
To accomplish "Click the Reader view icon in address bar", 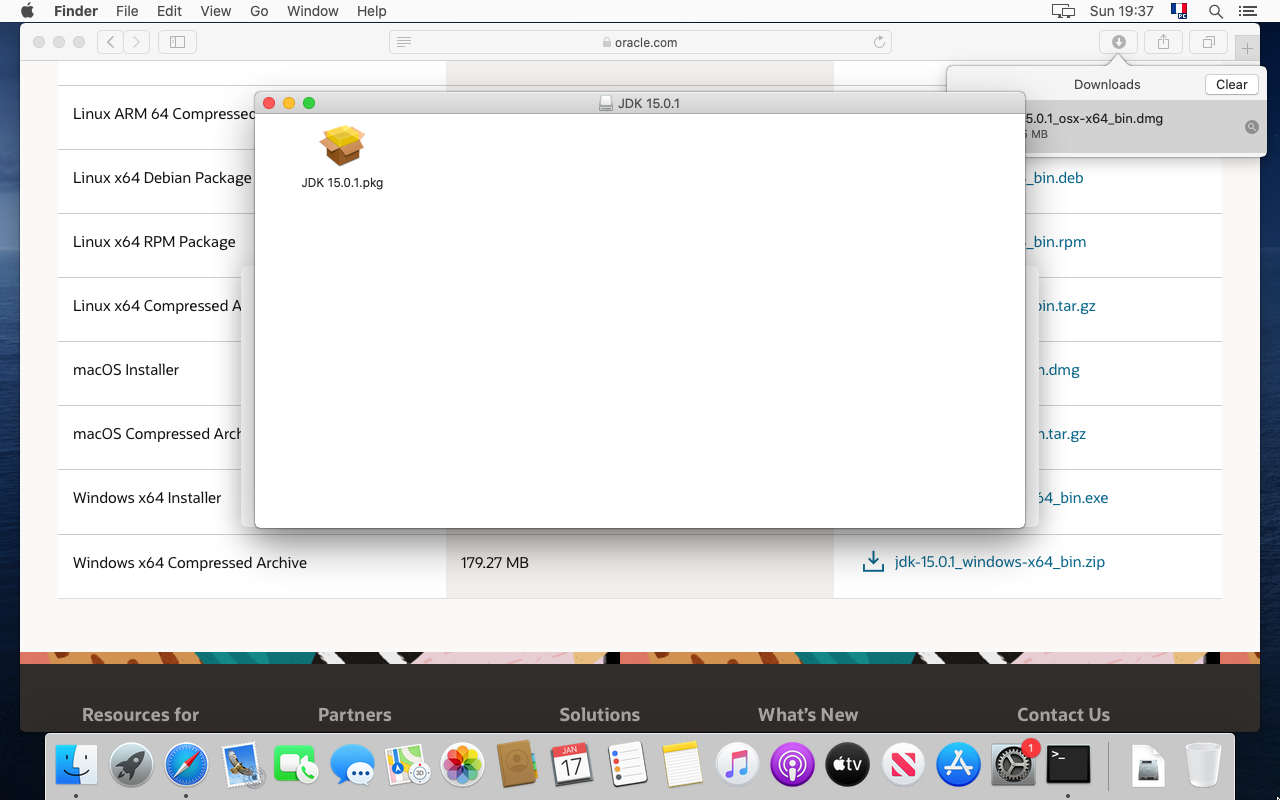I will tap(404, 42).
